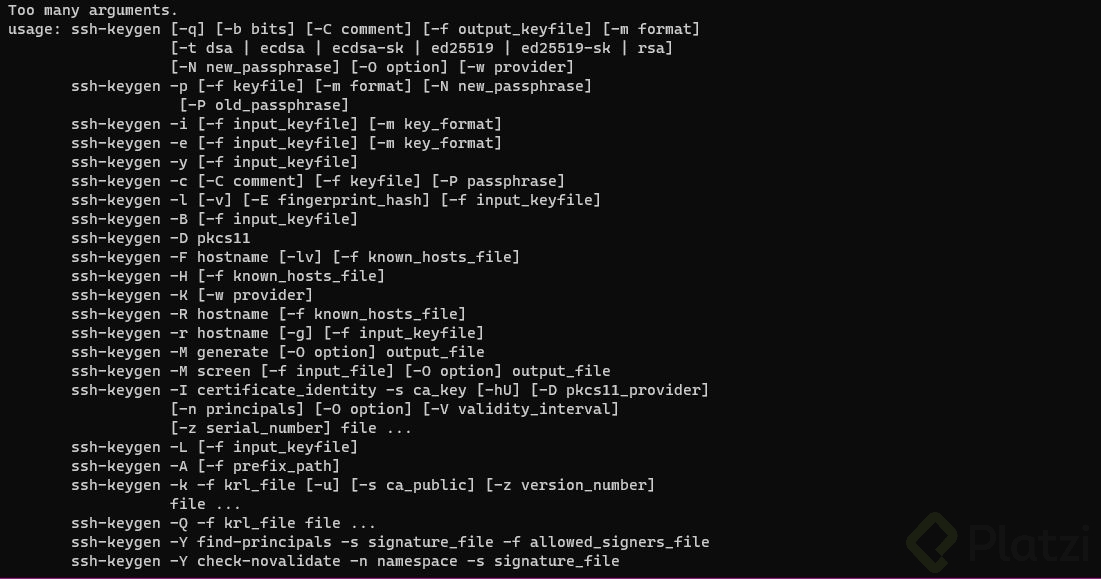The height and width of the screenshot is (579, 1101).
Task: Click the '-F hostname' usage entry
Action: click(219, 257)
